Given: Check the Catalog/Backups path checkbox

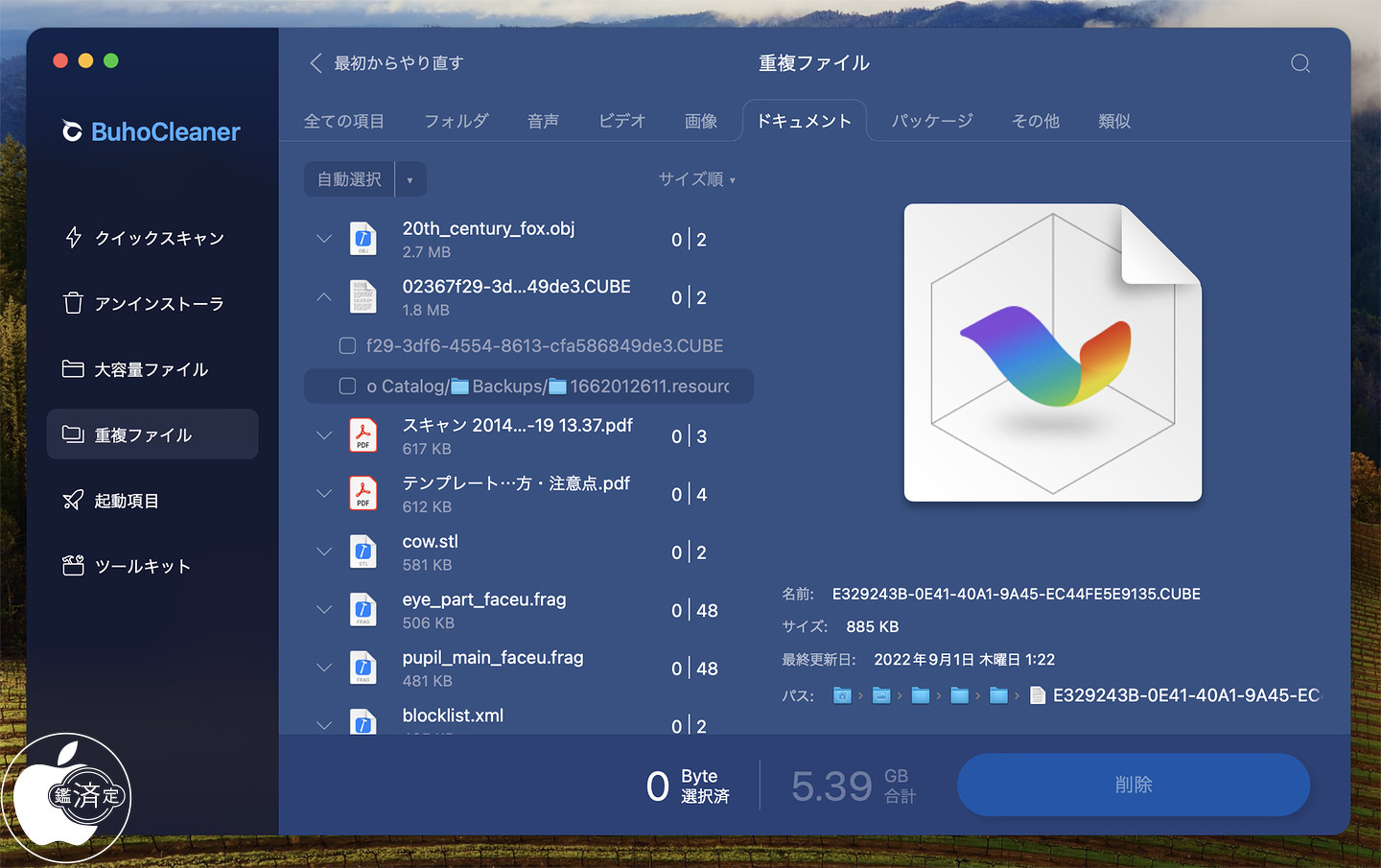Looking at the screenshot, I should [347, 386].
